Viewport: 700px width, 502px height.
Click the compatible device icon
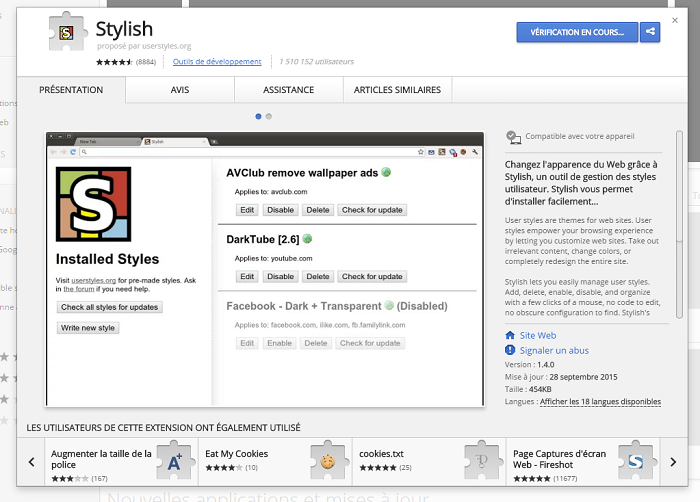(x=513, y=137)
